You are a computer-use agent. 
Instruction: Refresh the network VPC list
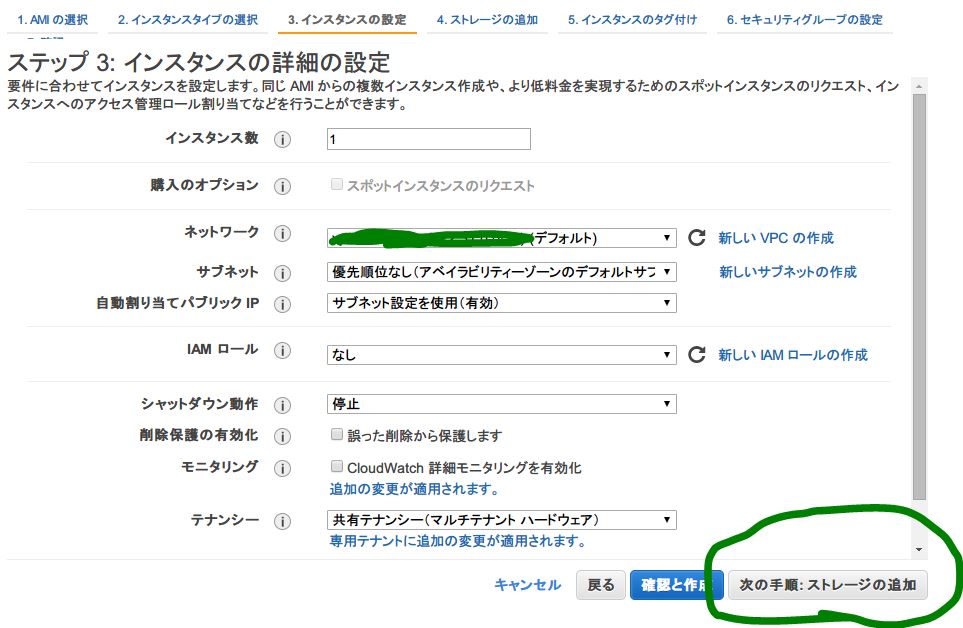(x=696, y=238)
